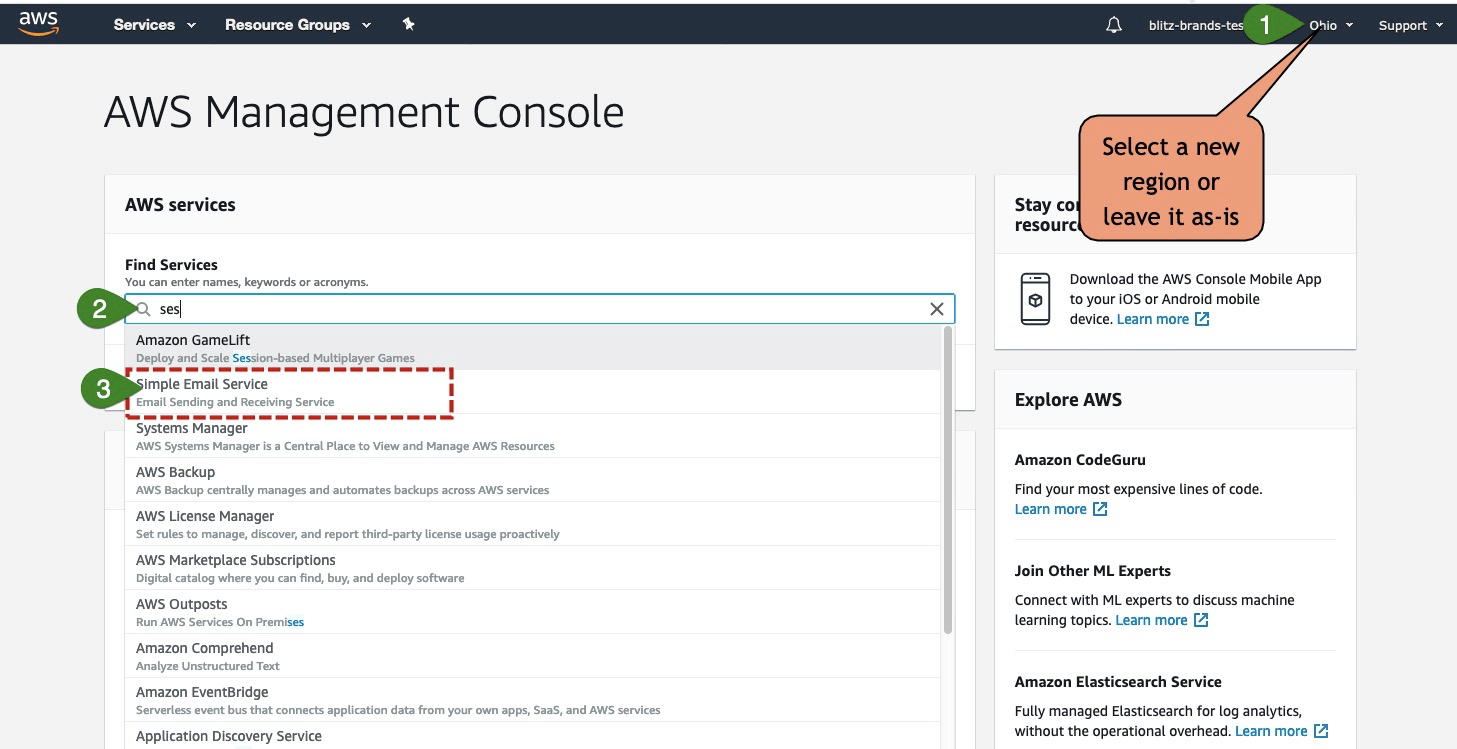Click the search magnifier icon
Image resolution: width=1457 pixels, height=749 pixels.
click(141, 309)
